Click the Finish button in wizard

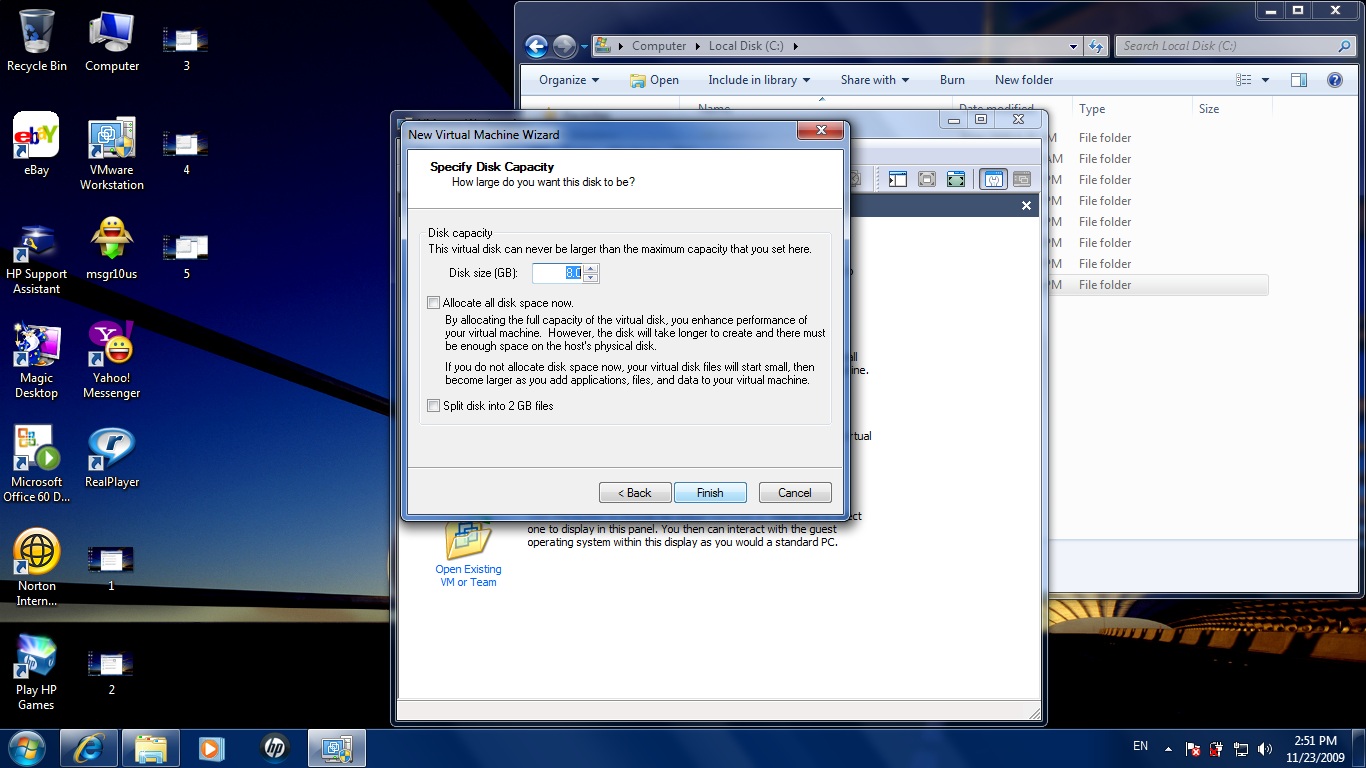(710, 493)
